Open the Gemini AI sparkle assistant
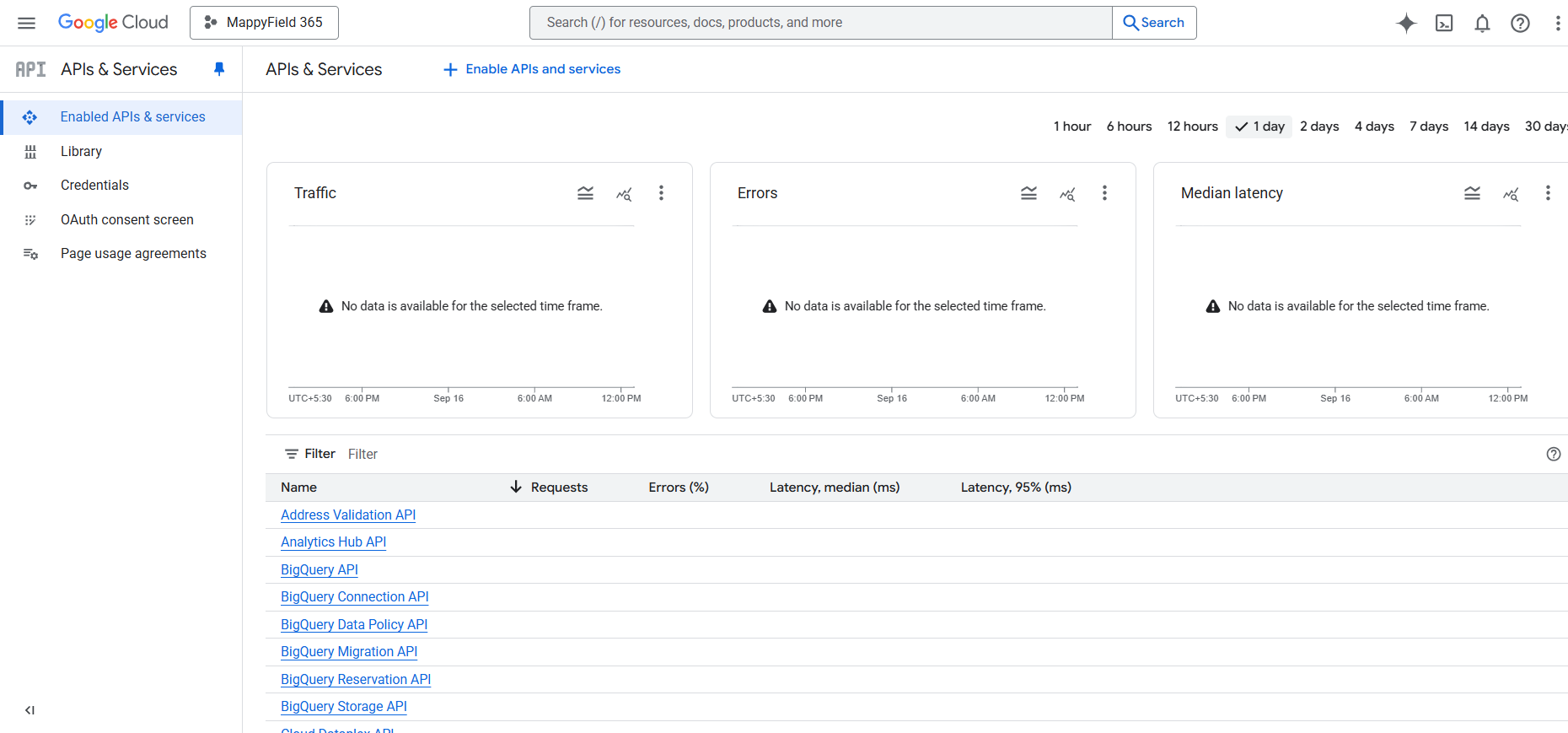This screenshot has width=1568, height=733. (x=1406, y=23)
